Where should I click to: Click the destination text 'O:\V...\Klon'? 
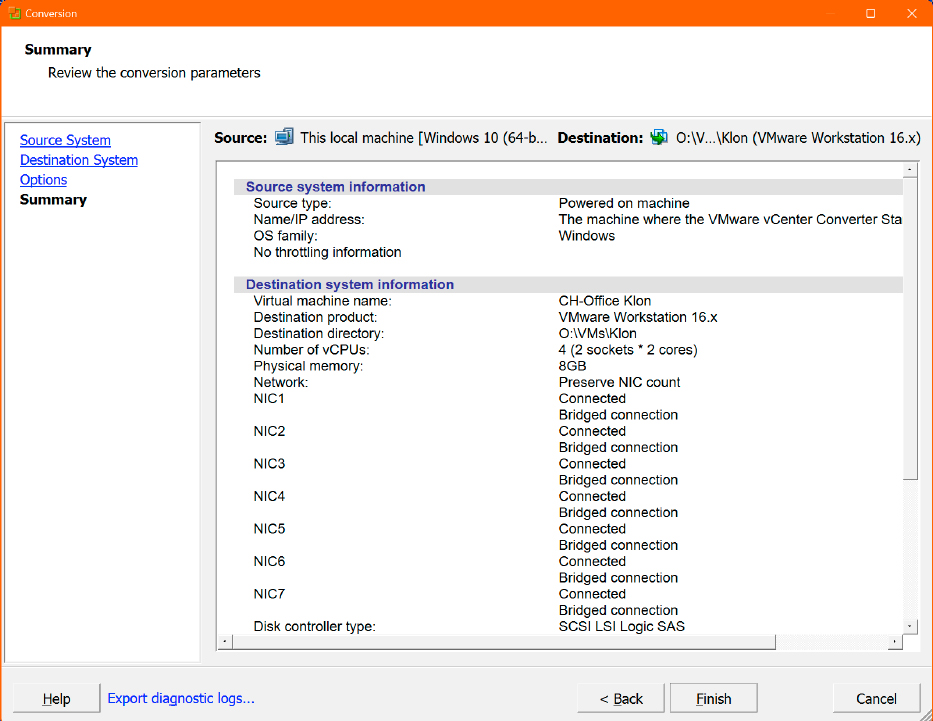[712, 138]
